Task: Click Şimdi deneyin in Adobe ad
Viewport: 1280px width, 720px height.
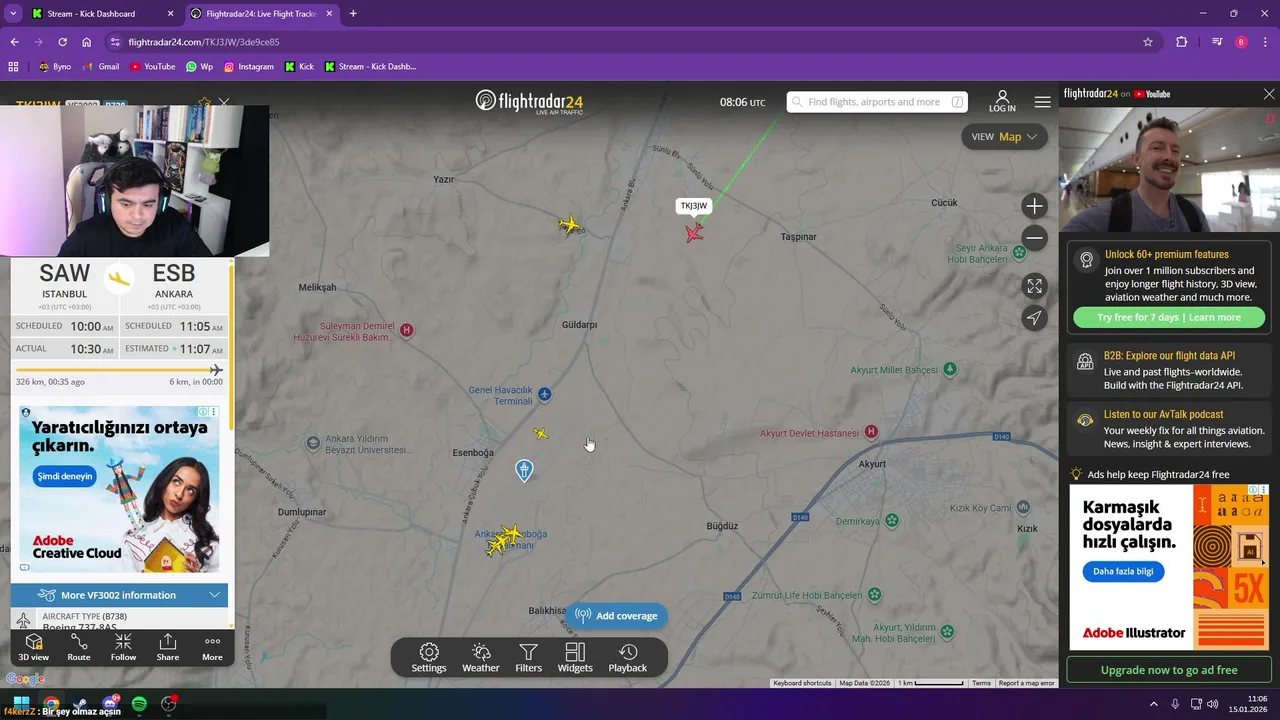Action: [x=65, y=476]
